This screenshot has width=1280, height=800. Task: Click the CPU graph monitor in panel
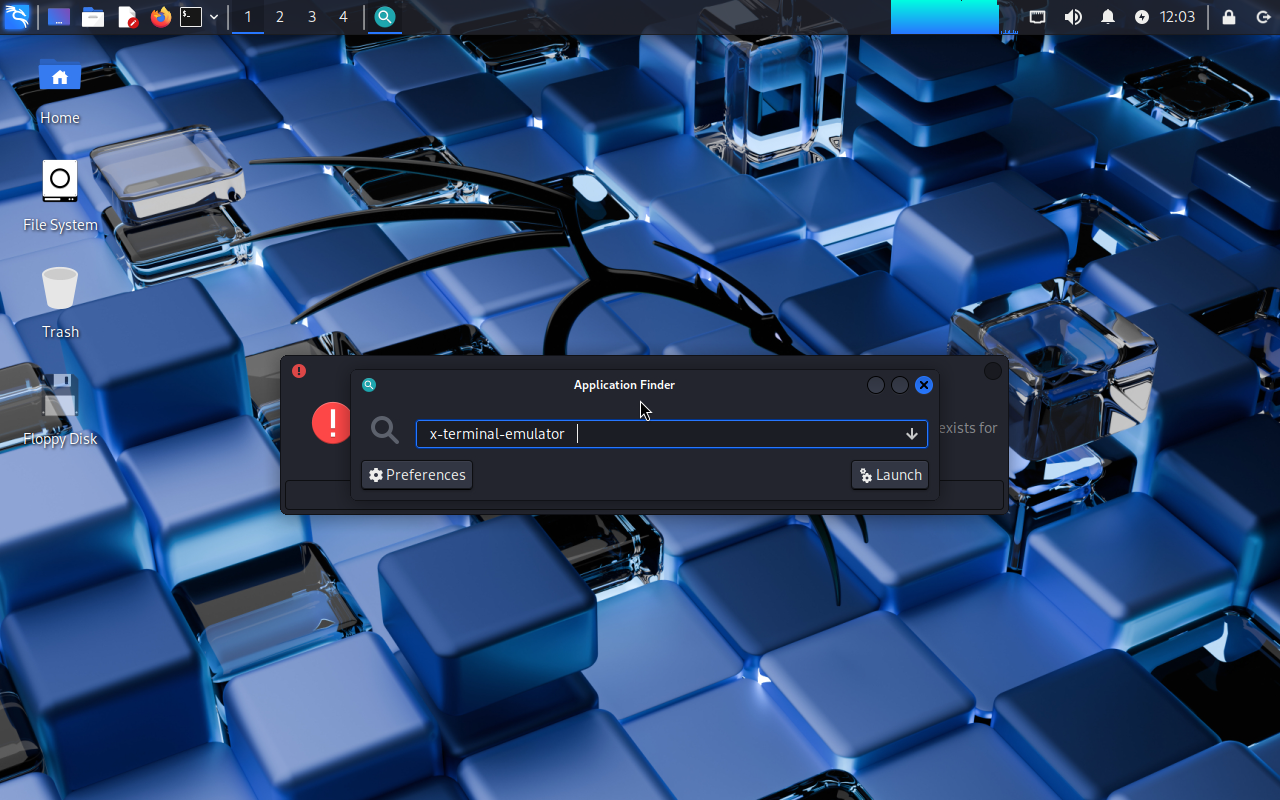point(945,17)
